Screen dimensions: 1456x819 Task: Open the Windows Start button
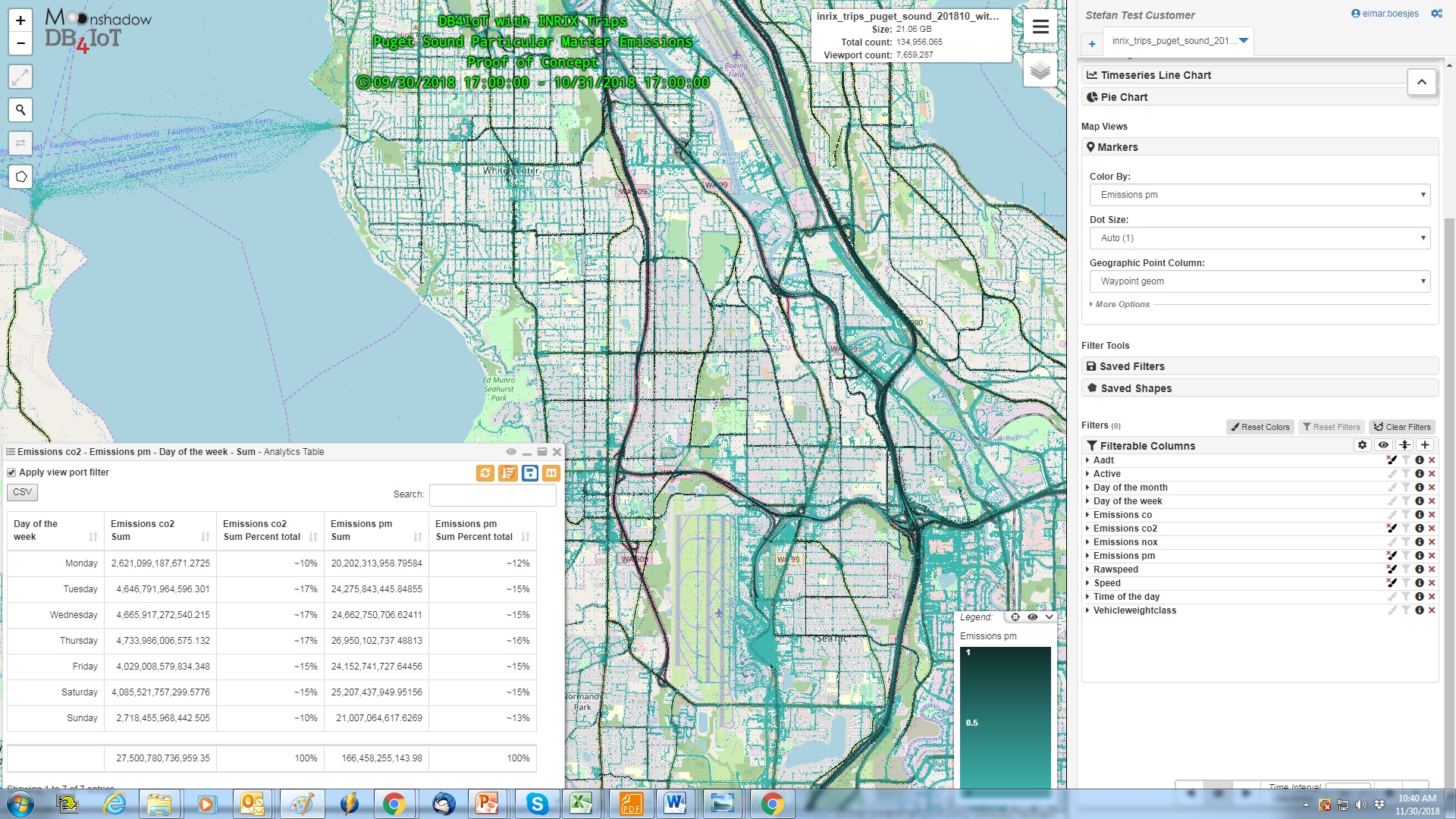tap(20, 804)
